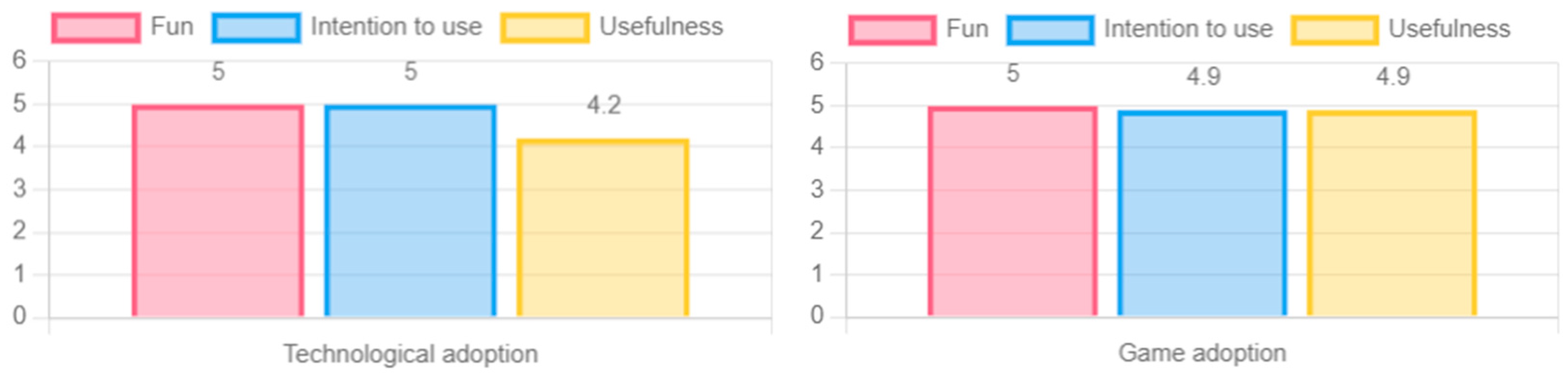Select the blue Intention to use bar in Technological adoption
Image resolution: width=1568 pixels, height=373 pixels.
pyautogui.click(x=410, y=211)
